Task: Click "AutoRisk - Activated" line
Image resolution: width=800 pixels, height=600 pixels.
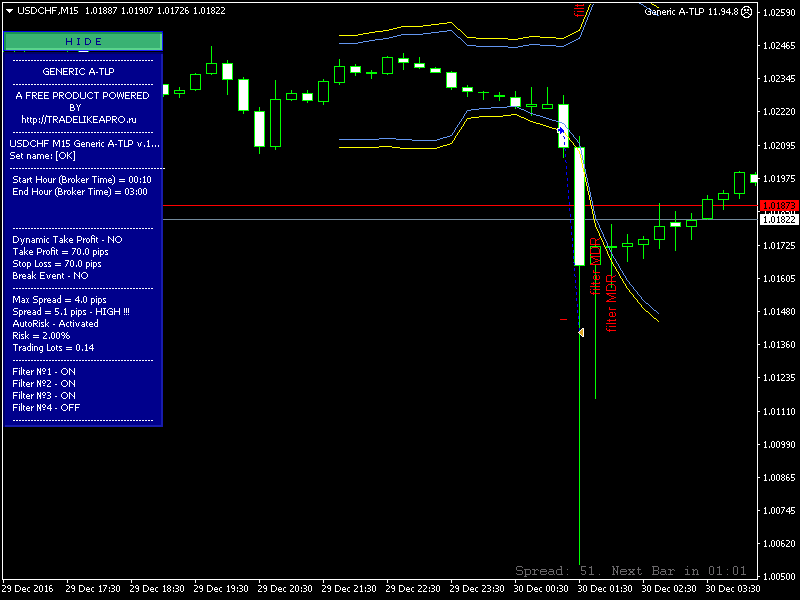Action: (x=55, y=323)
